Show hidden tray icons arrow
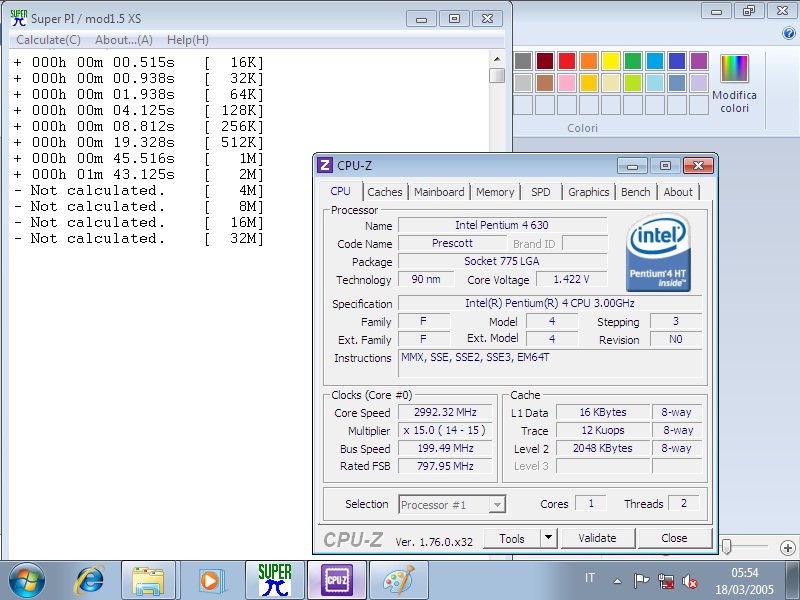 click(618, 580)
